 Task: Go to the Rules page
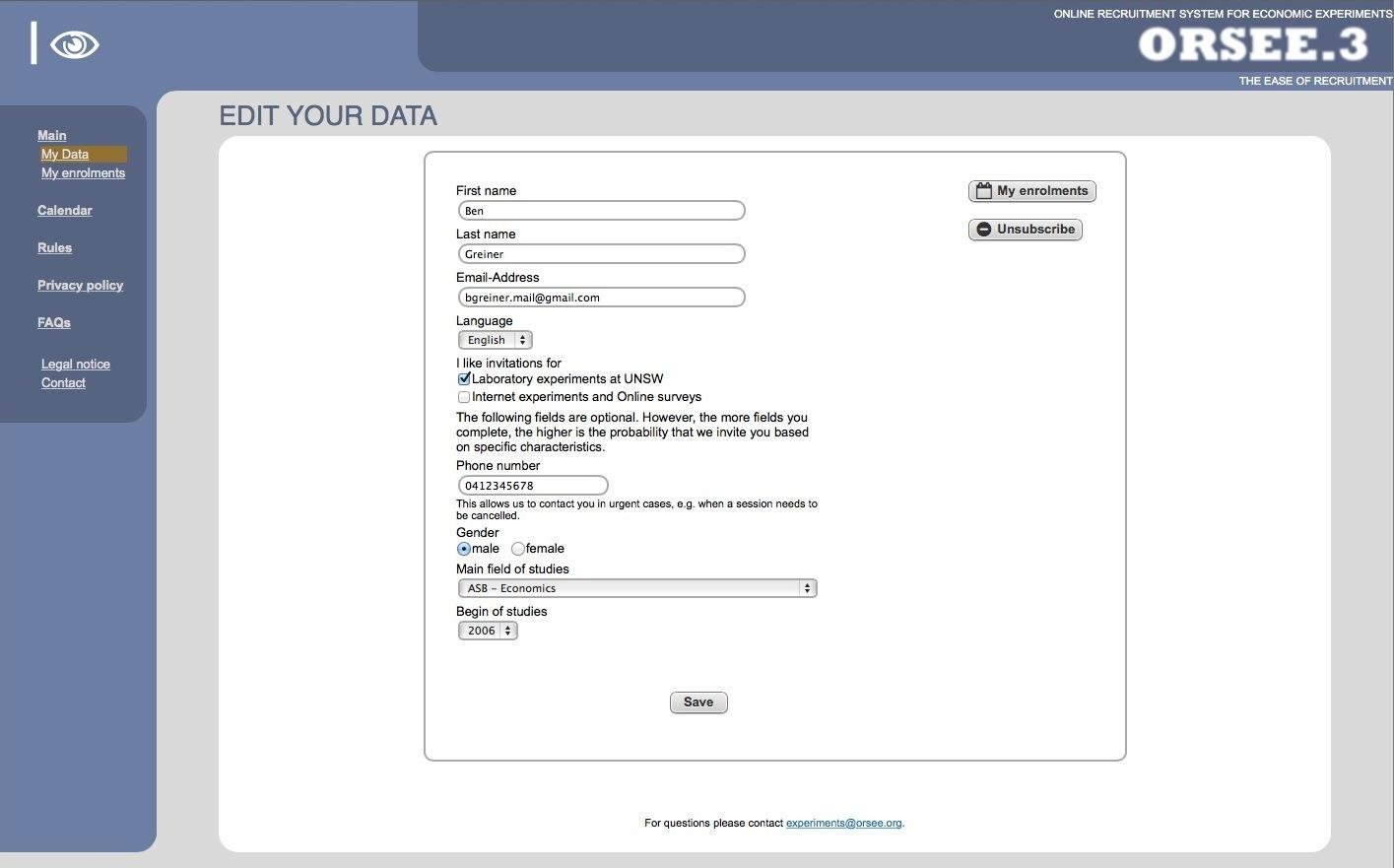click(x=54, y=247)
